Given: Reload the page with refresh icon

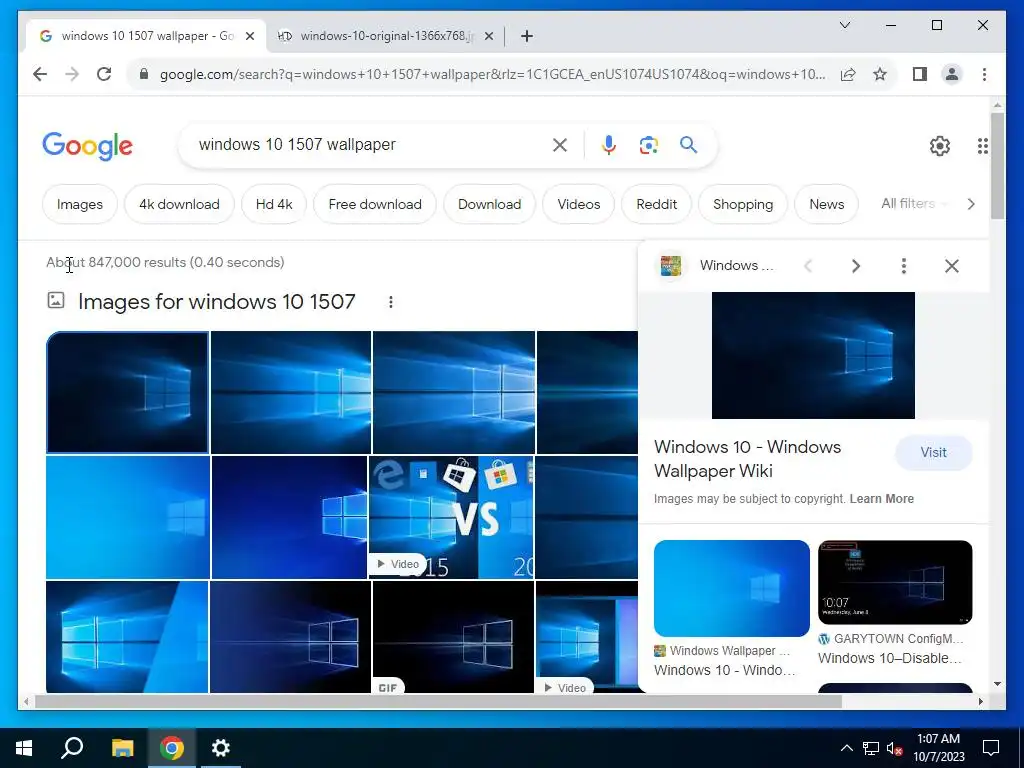Looking at the screenshot, I should 104,74.
